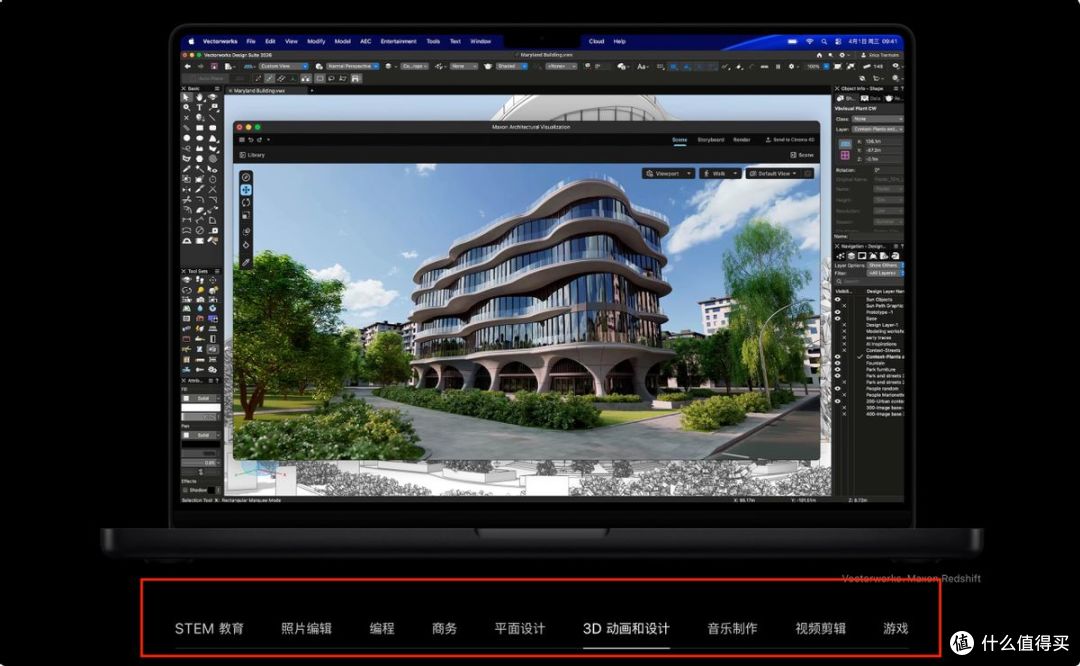Viewport: 1080px width, 666px height.
Task: Choose the Polygonal Marquee mode icon
Action: point(343,79)
